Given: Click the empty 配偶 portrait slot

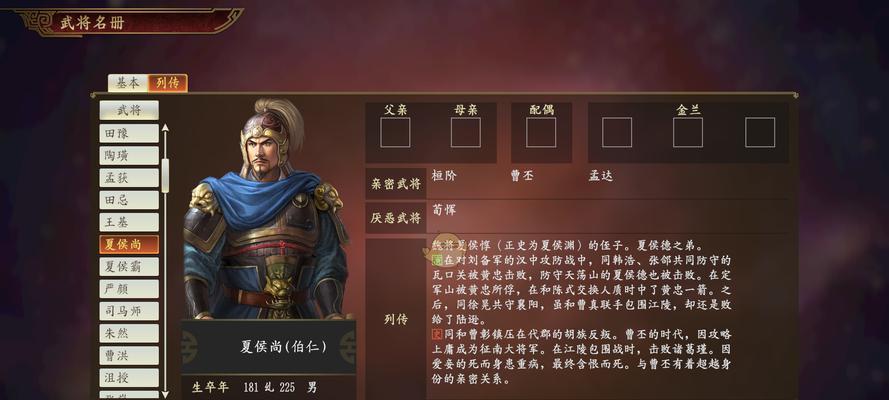Looking at the screenshot, I should [x=541, y=132].
